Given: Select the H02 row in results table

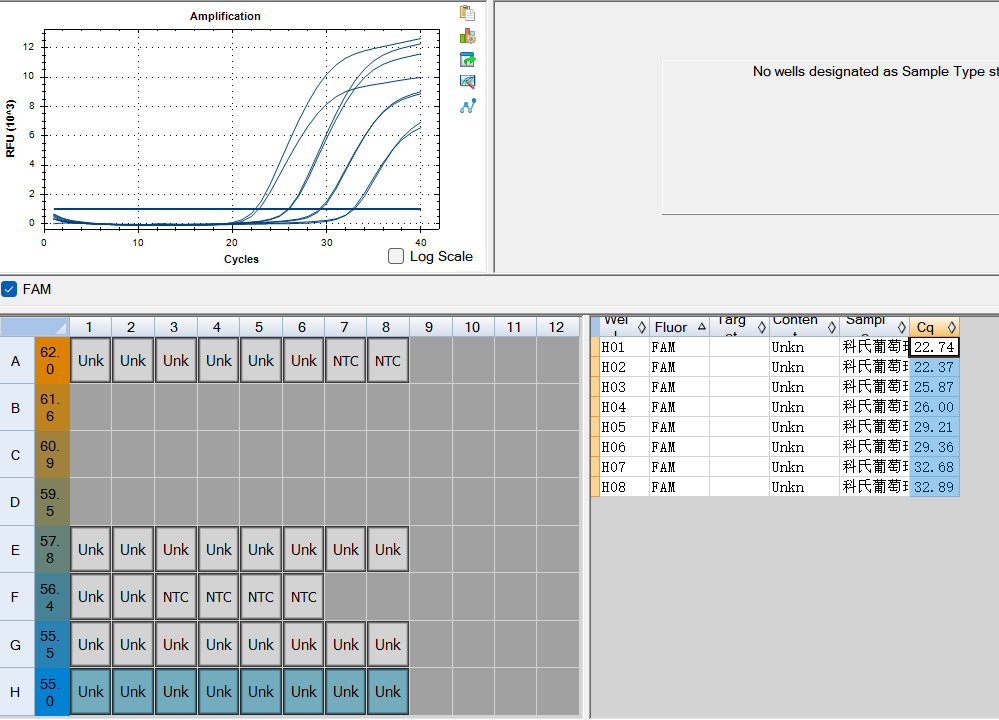Looking at the screenshot, I should pyautogui.click(x=775, y=367).
